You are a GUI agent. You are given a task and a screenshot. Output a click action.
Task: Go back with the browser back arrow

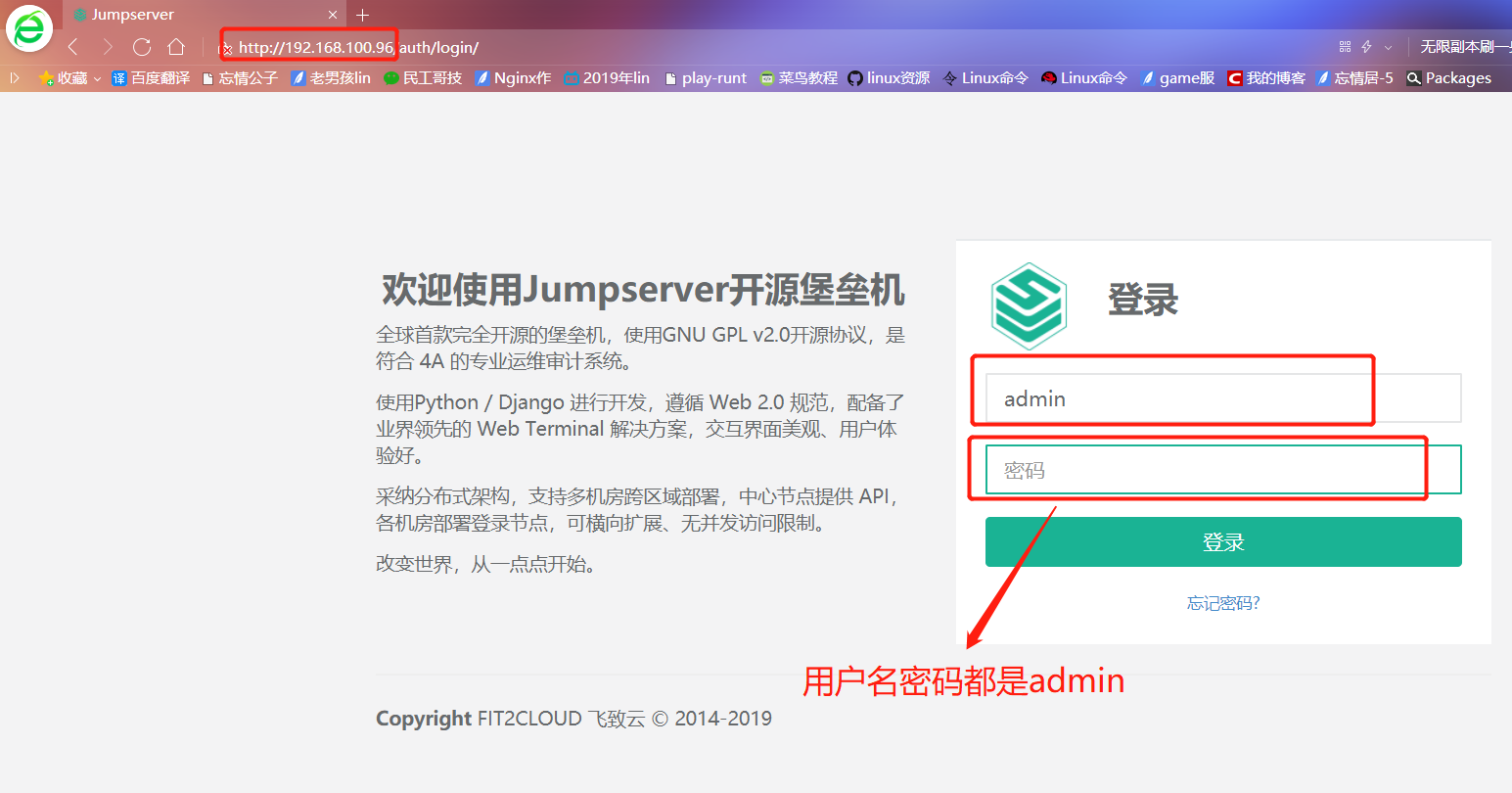coord(72,47)
